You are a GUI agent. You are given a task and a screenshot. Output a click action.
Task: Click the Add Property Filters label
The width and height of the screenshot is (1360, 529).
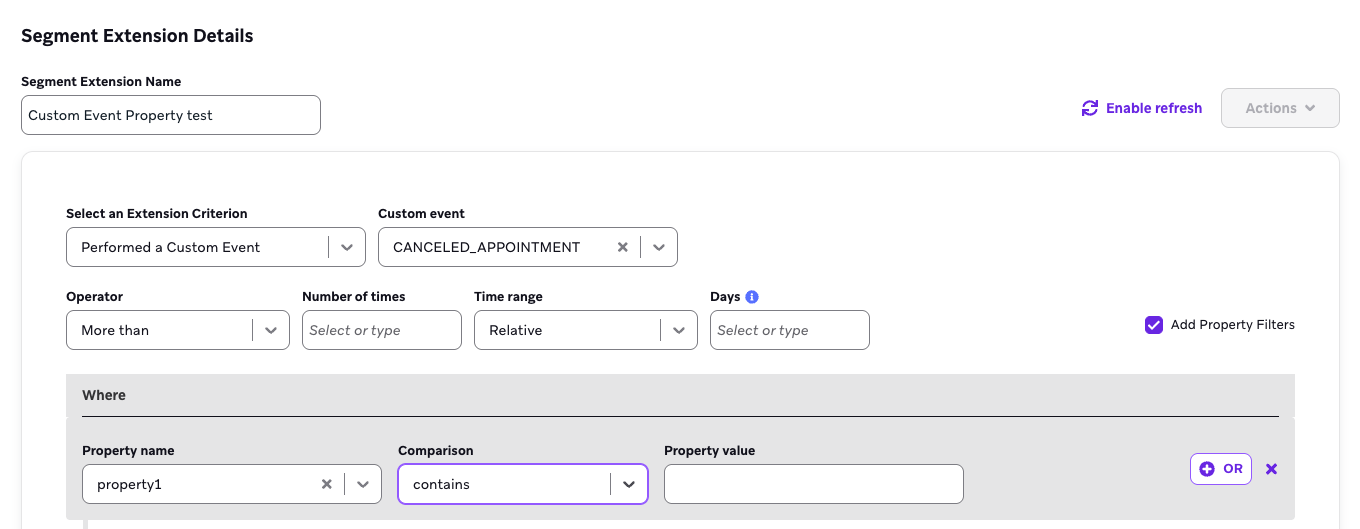(1233, 325)
